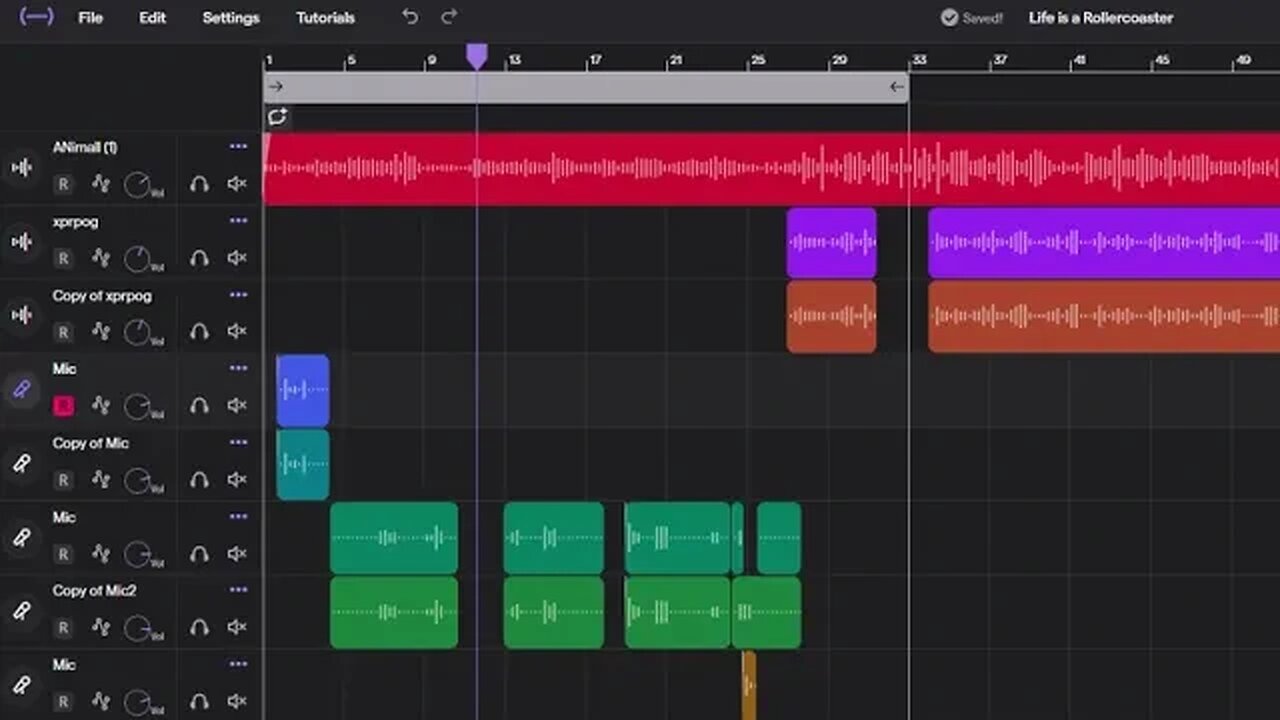Screen dimensions: 1280x720
Task: Adjust the Copy of Mic2 volume knob
Action: [137, 627]
